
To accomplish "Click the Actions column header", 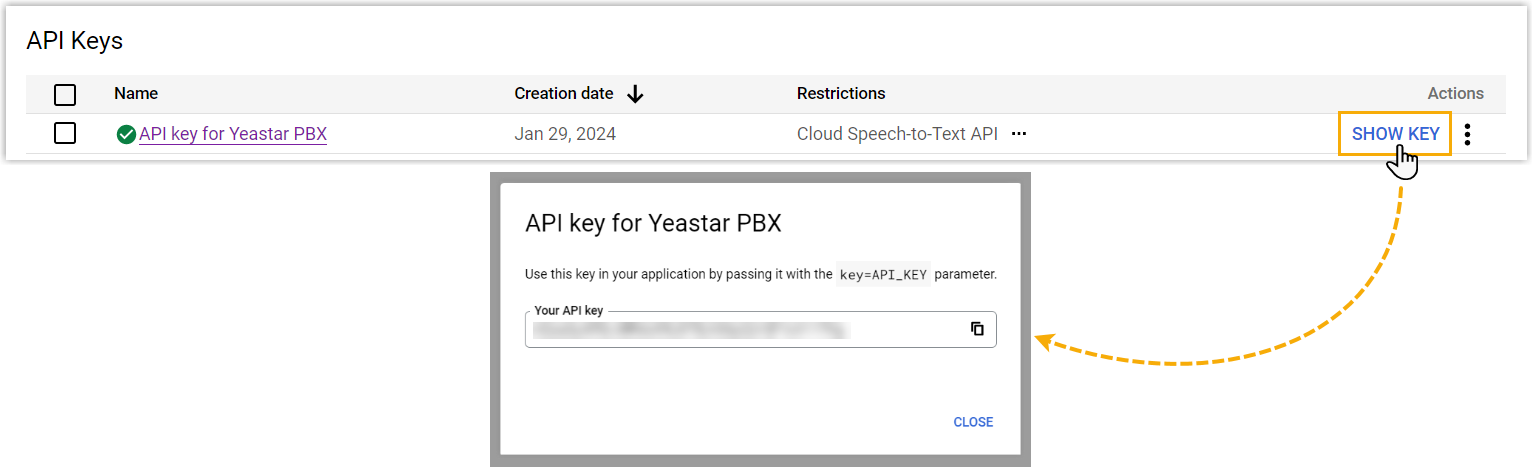I will pyautogui.click(x=1455, y=94).
